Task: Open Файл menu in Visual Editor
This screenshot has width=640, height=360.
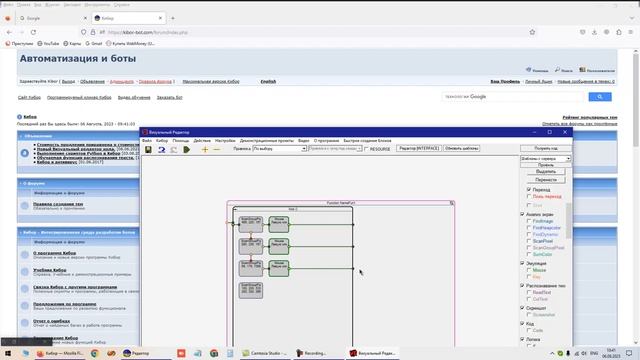Action: tap(147, 140)
